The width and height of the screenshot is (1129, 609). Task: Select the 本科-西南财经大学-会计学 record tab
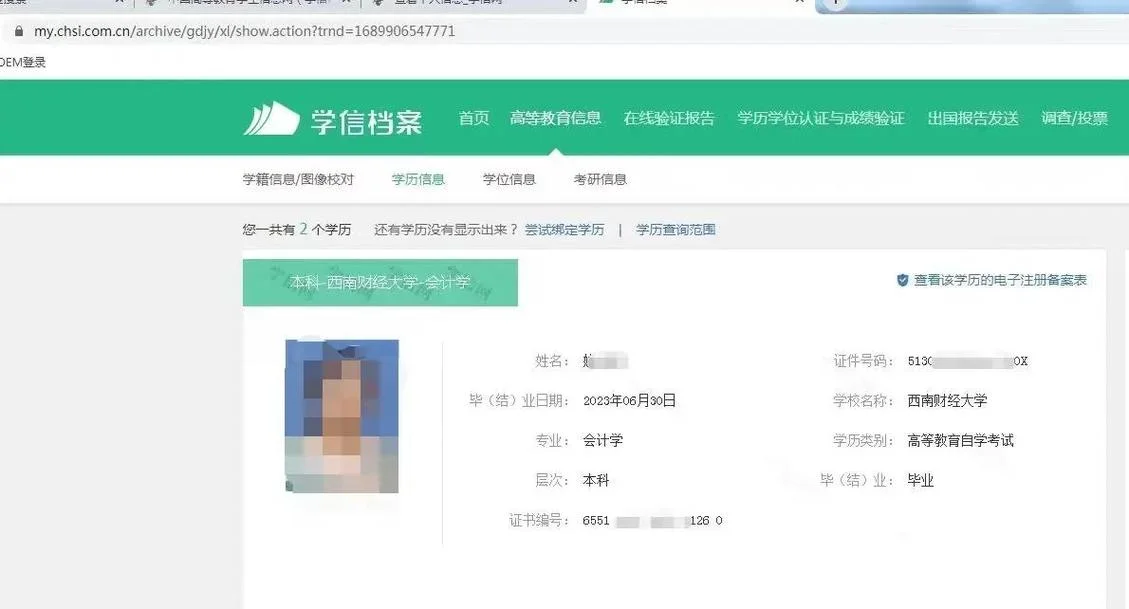pyautogui.click(x=380, y=282)
